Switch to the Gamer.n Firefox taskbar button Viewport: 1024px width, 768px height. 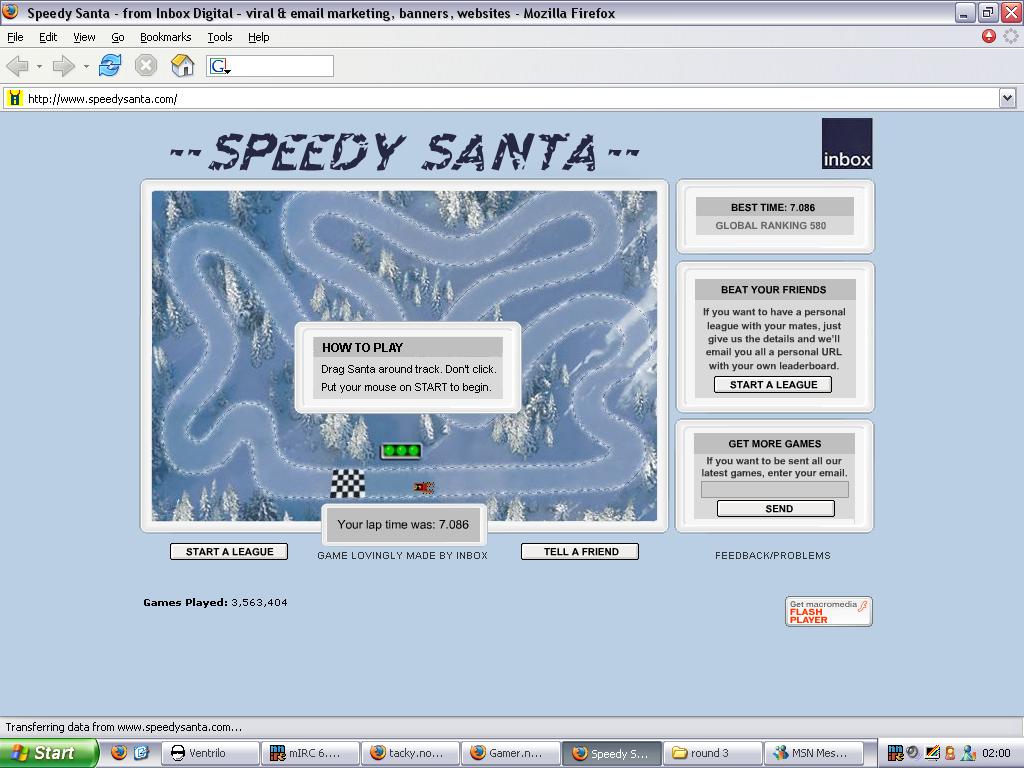tap(510, 753)
